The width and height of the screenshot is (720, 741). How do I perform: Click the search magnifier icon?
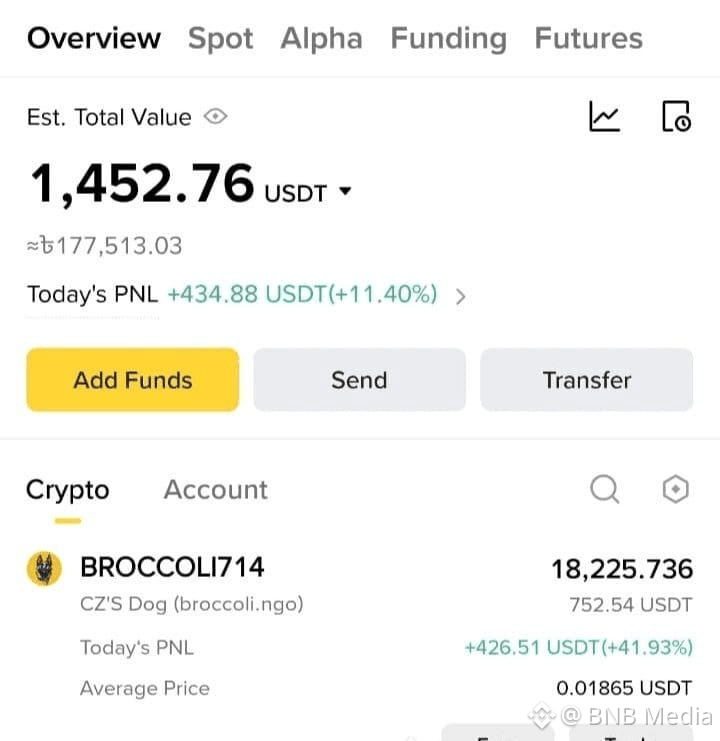(x=605, y=489)
